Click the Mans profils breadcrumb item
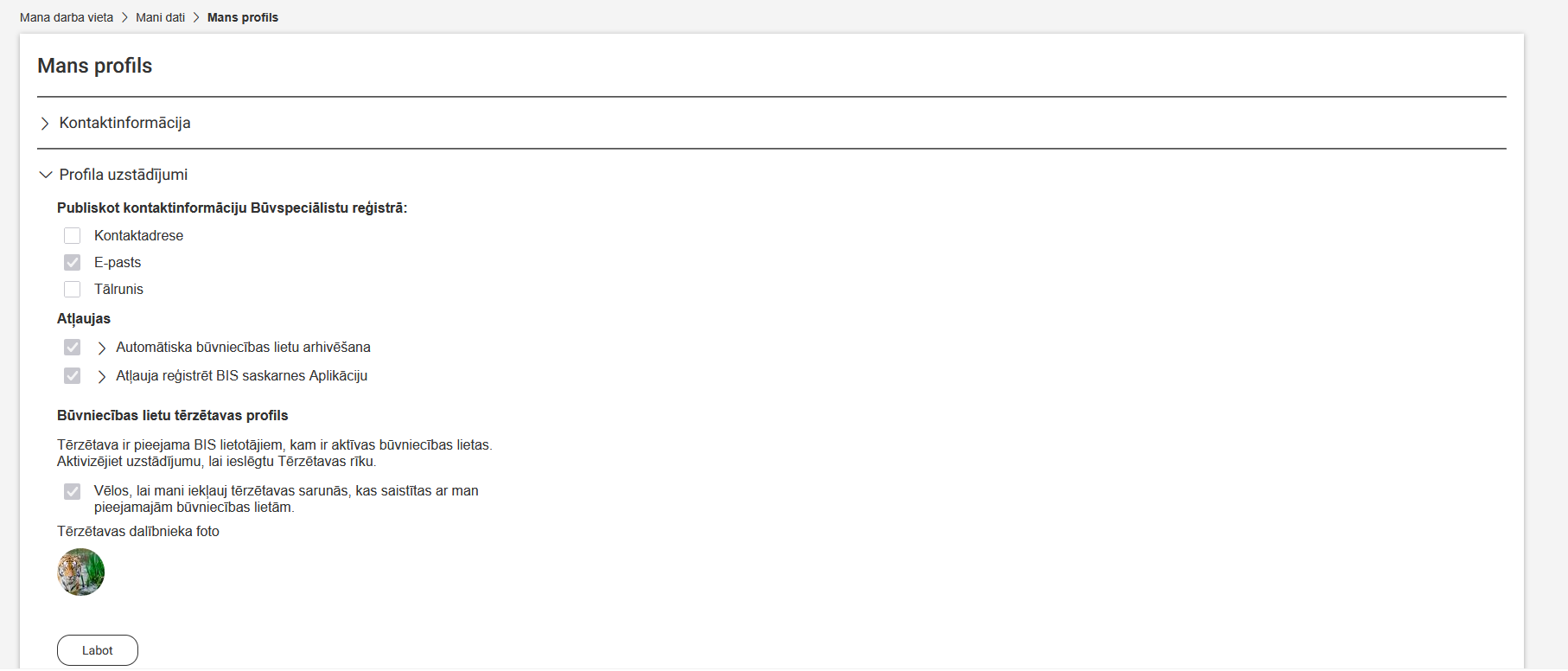Screen dimensions: 1568x671 pos(243,17)
